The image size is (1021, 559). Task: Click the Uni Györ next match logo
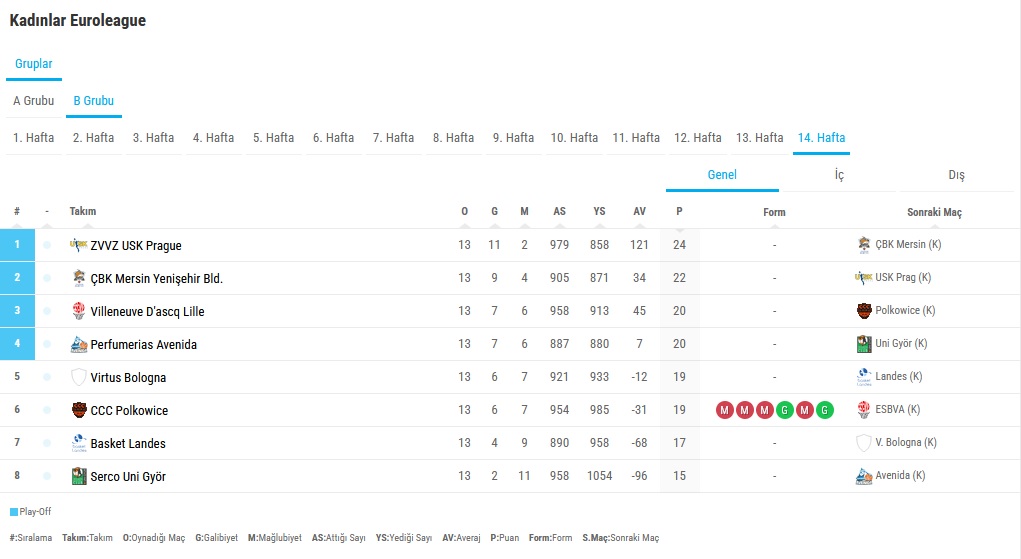coord(864,344)
